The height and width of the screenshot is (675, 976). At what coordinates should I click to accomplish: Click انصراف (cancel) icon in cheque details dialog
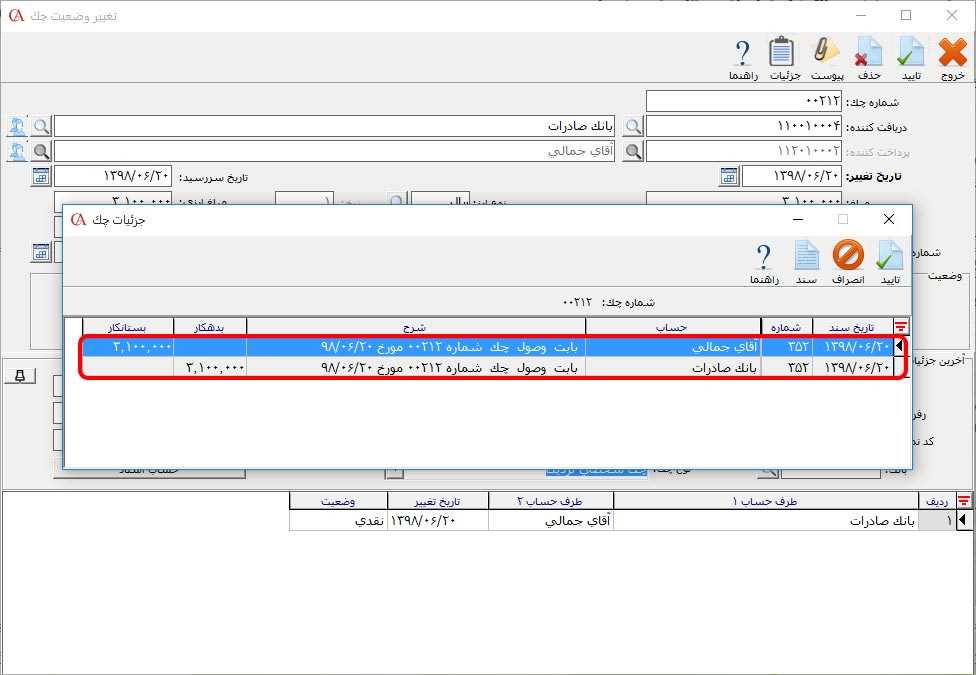click(847, 262)
